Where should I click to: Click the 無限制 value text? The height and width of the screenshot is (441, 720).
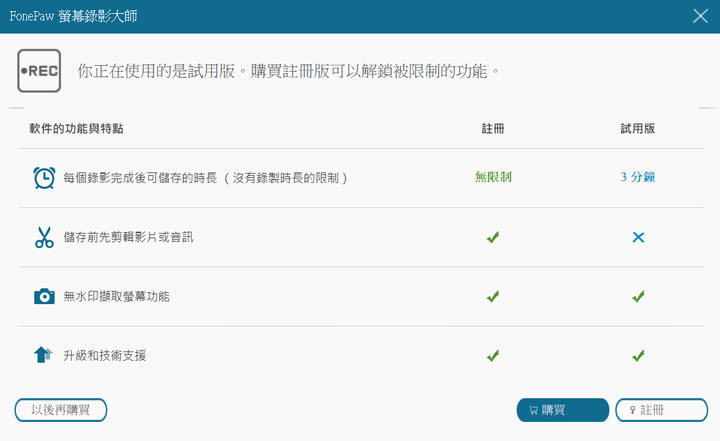point(493,177)
